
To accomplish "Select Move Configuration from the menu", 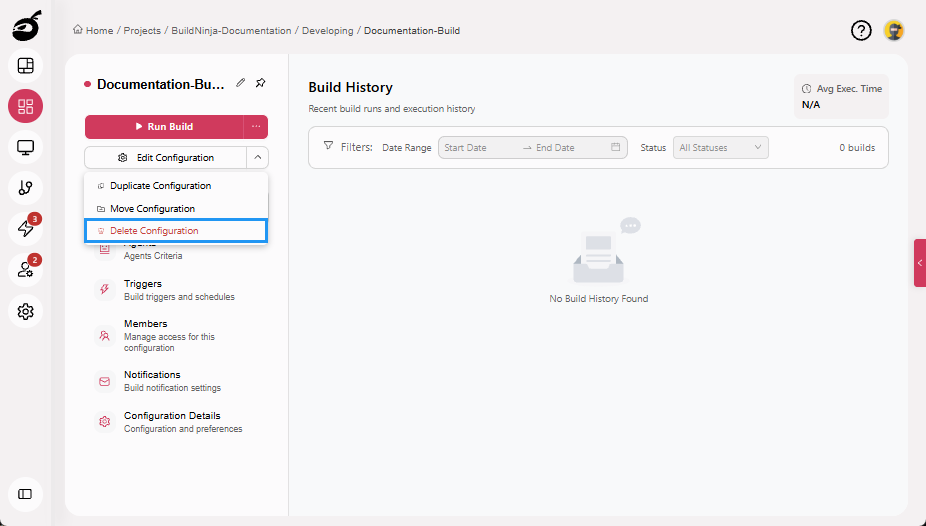I will pyautogui.click(x=176, y=208).
